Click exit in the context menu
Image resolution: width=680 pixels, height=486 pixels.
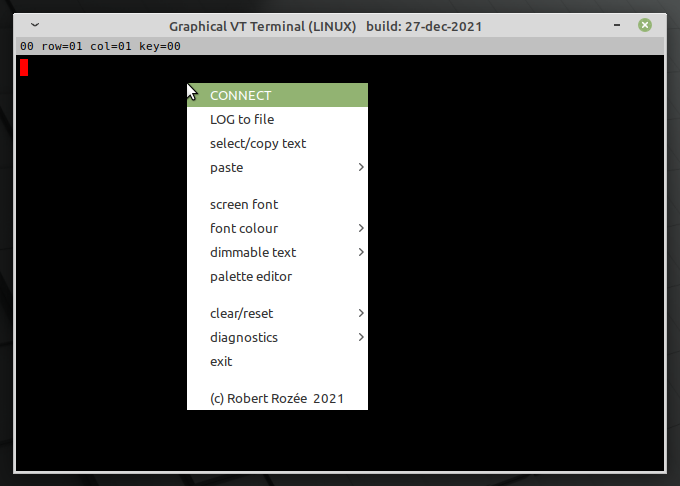pos(221,362)
